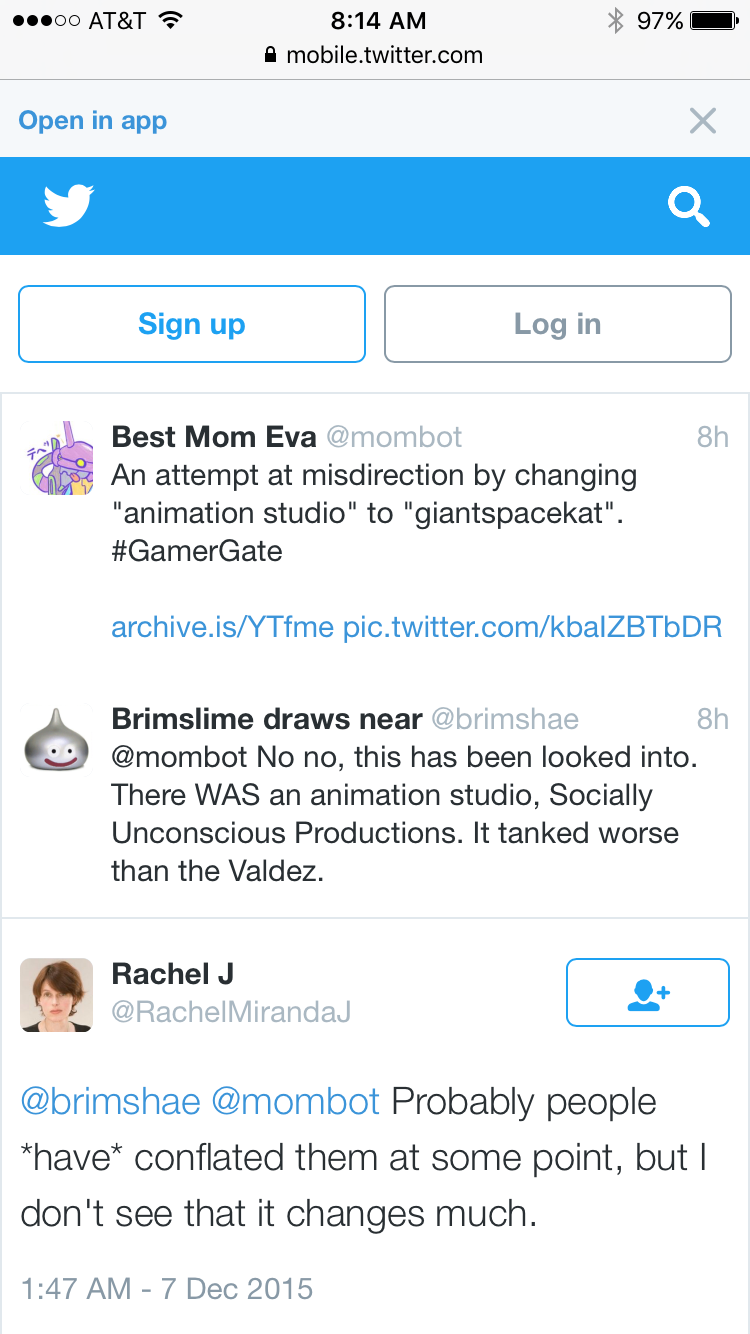750x1334 pixels.
Task: Select the mobile.twitter.com address bar
Action: tap(374, 55)
